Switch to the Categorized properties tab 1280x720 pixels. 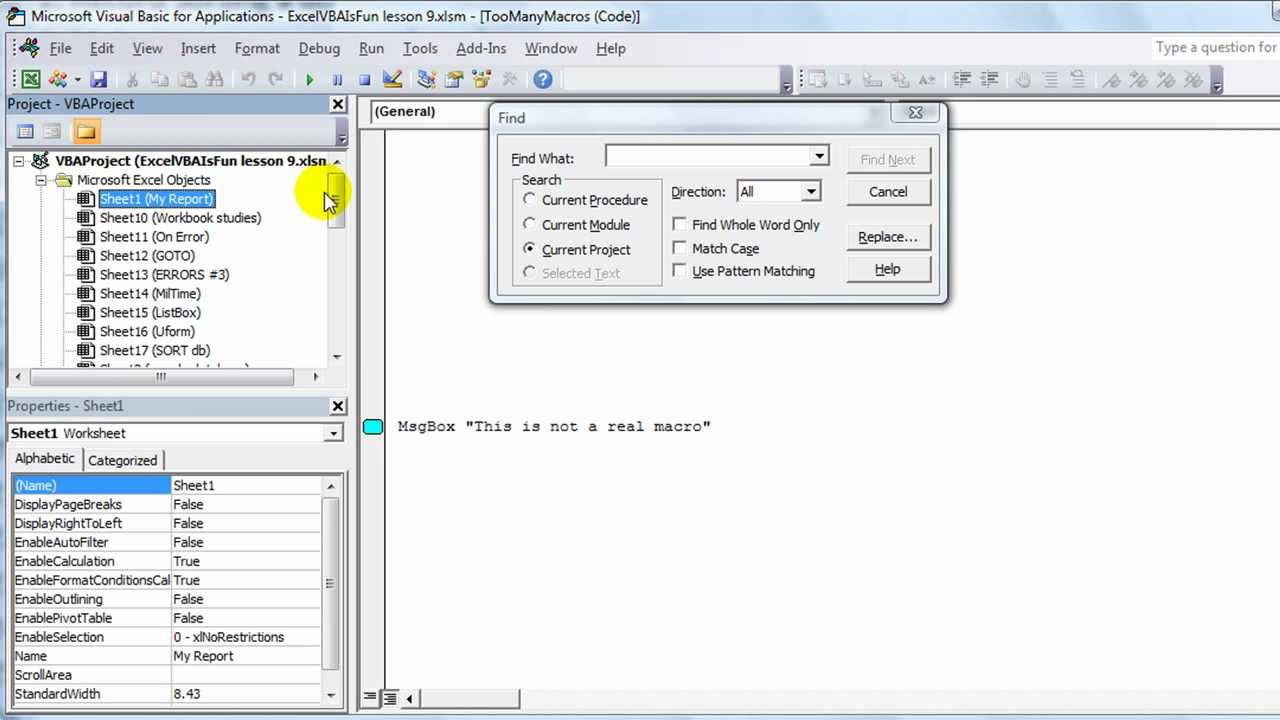(x=122, y=460)
